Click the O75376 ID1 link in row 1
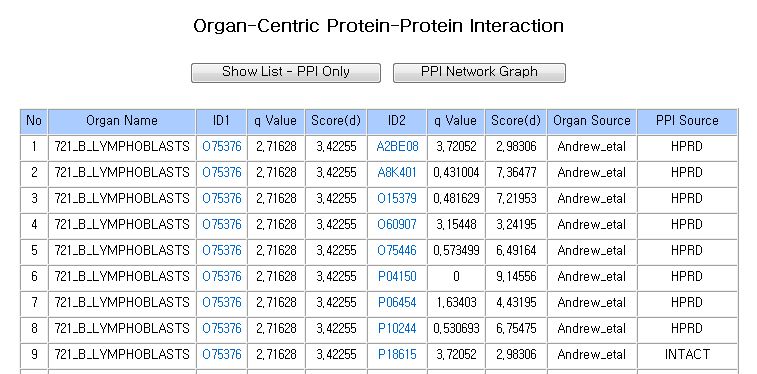The height and width of the screenshot is (374, 757). pos(222,147)
